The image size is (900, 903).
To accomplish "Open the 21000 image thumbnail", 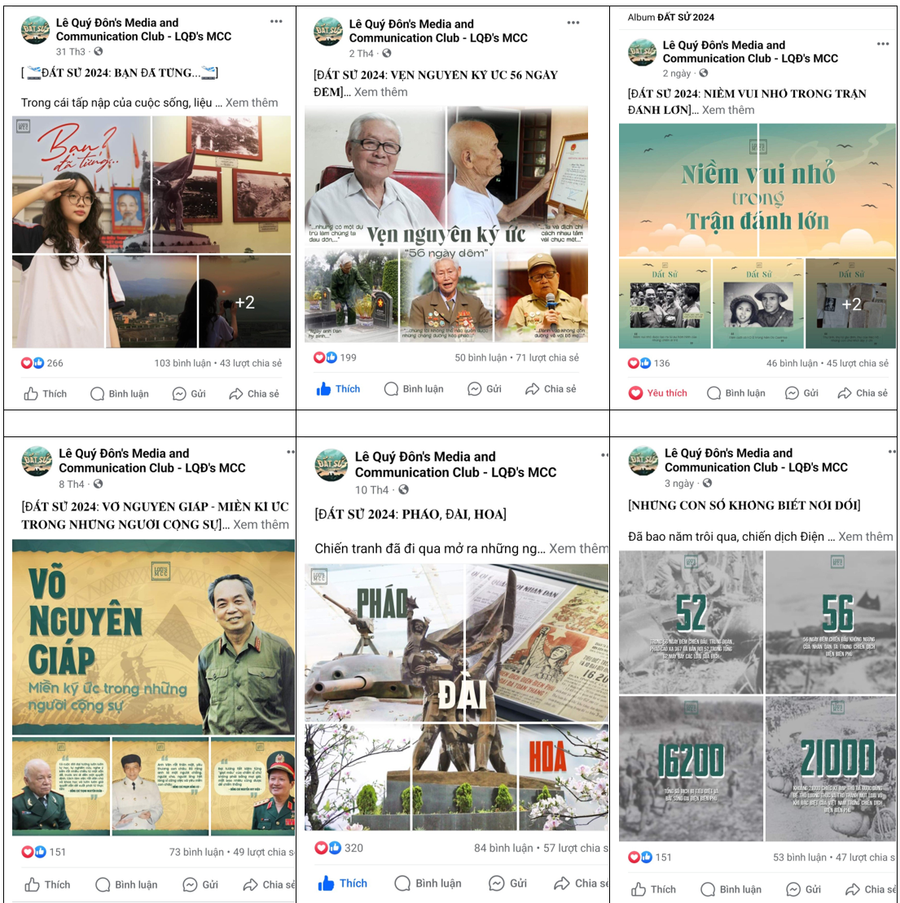I will coord(830,768).
